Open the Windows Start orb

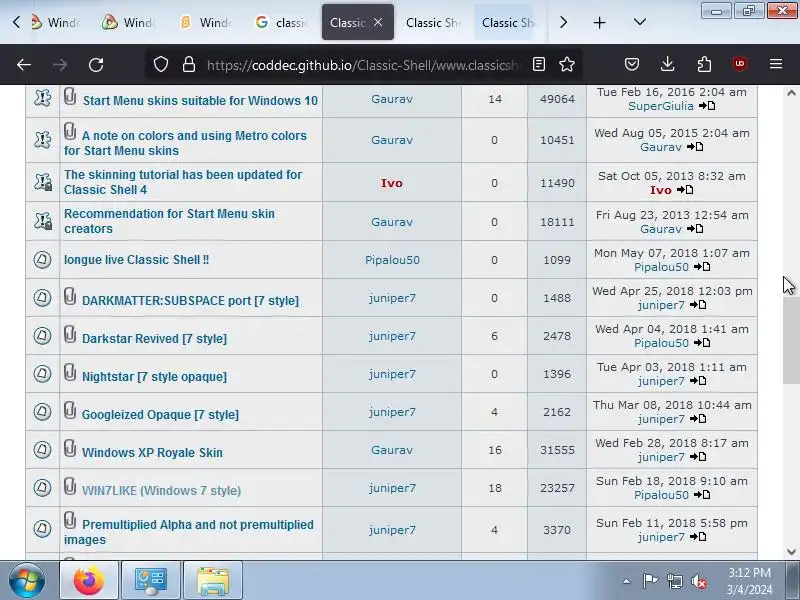tap(27, 580)
